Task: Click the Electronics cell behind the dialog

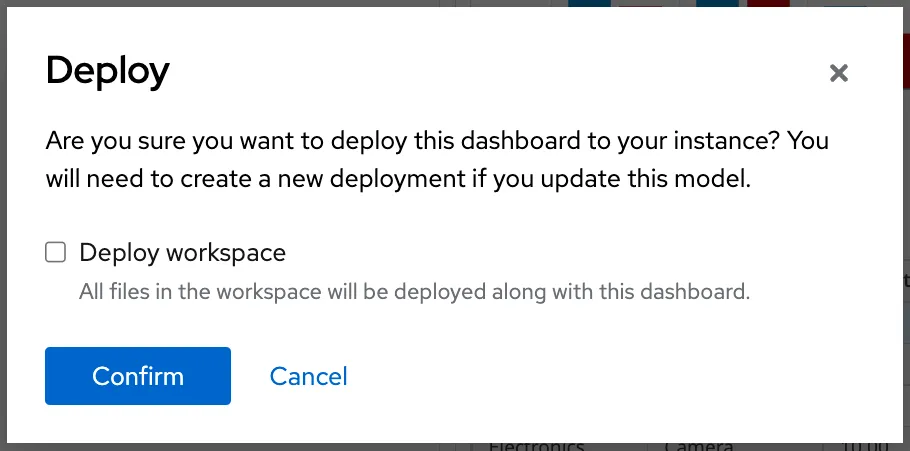Action: click(536, 447)
